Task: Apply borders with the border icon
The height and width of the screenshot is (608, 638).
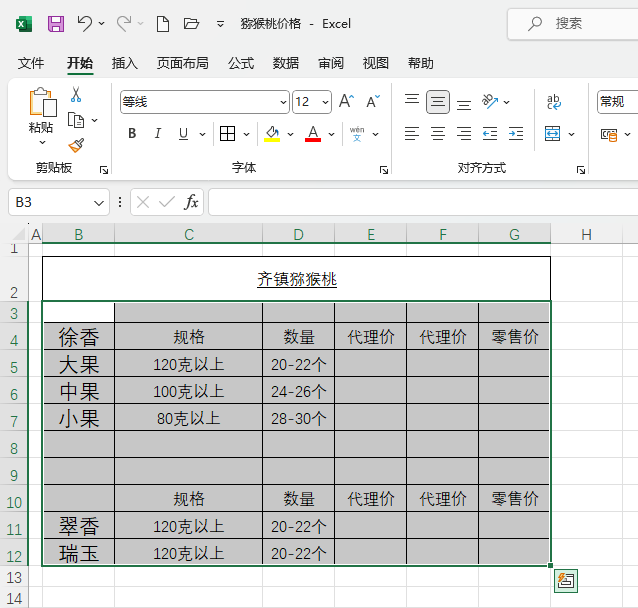Action: pos(227,133)
